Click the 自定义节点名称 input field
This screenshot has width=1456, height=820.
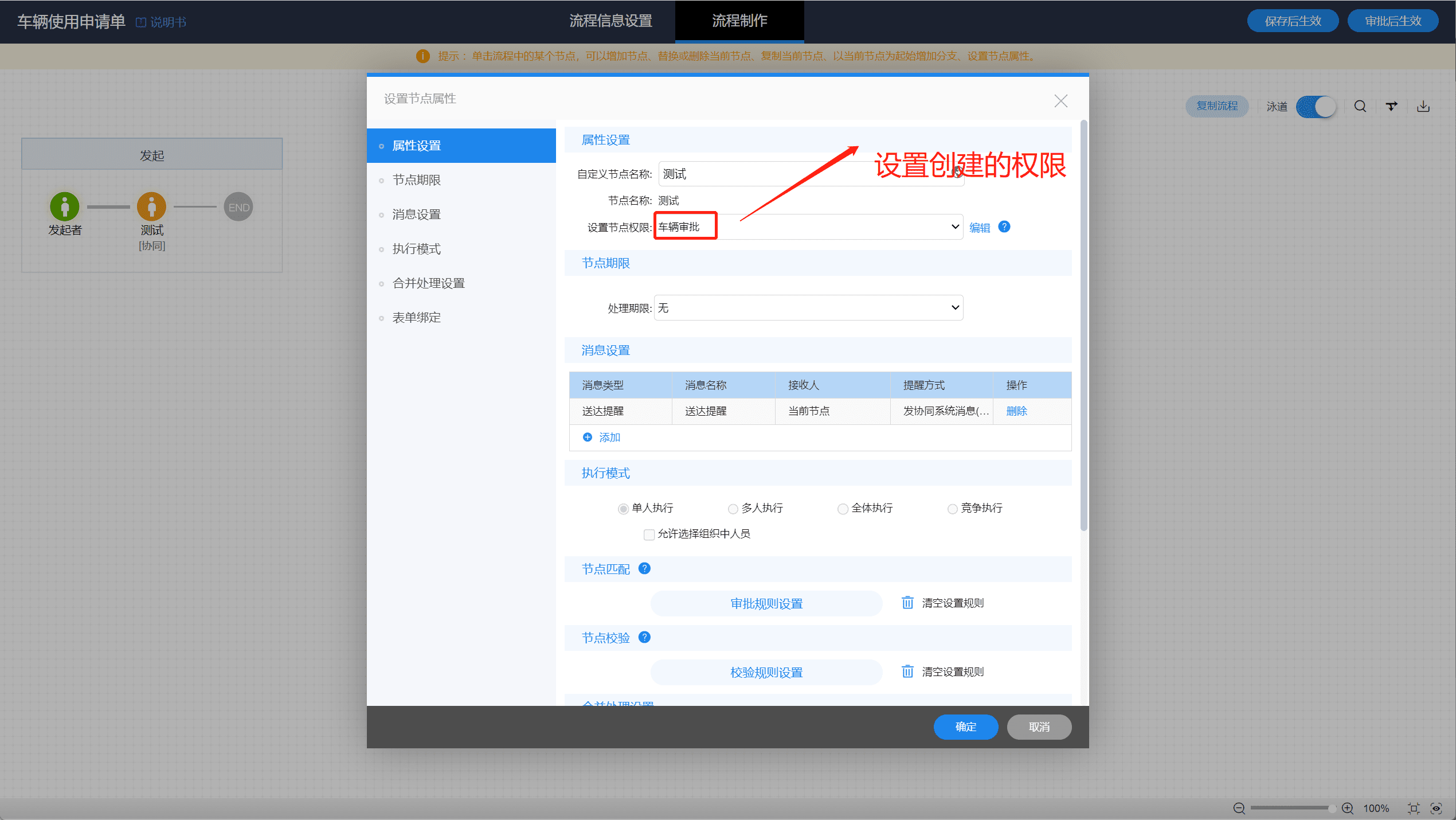tap(811, 174)
